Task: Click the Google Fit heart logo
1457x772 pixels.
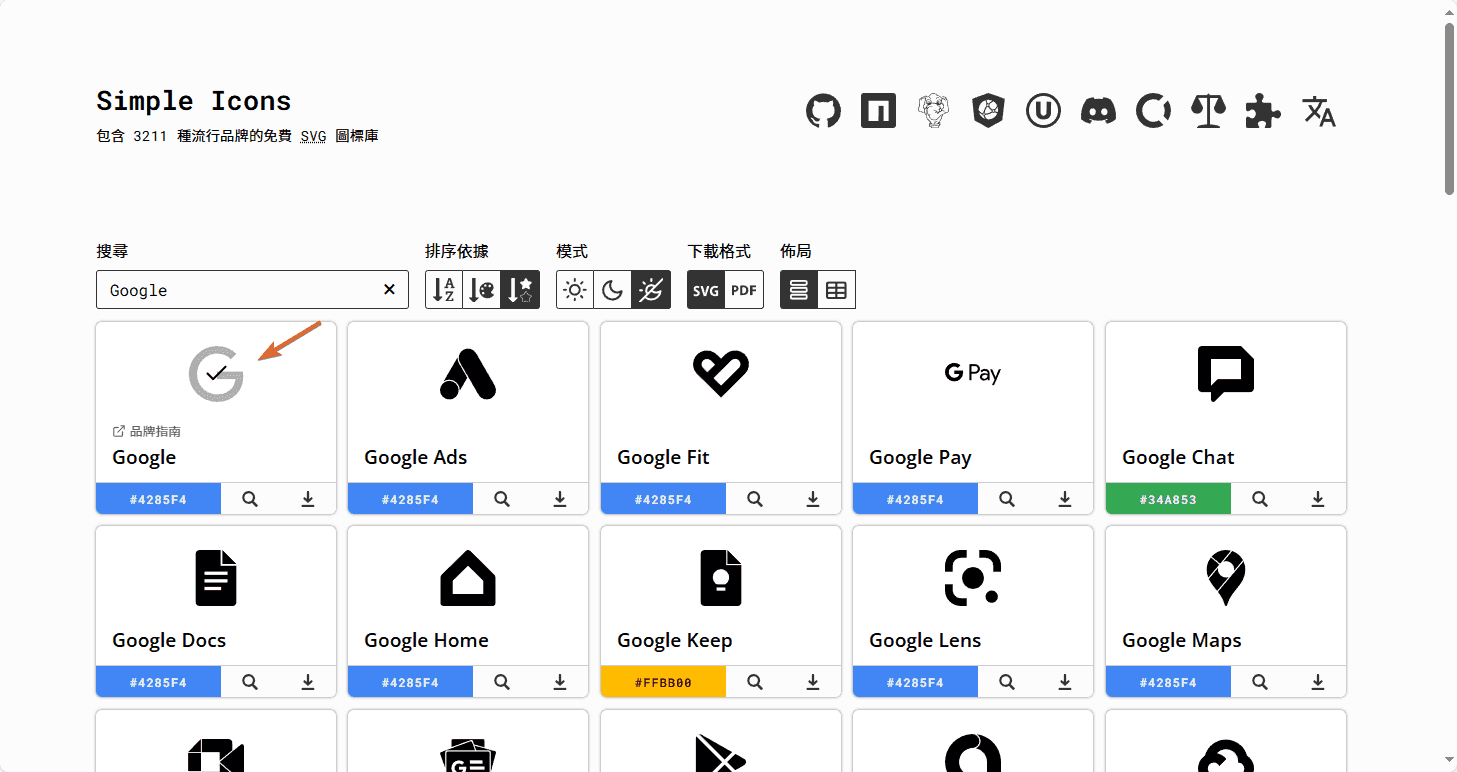Action: pos(721,374)
